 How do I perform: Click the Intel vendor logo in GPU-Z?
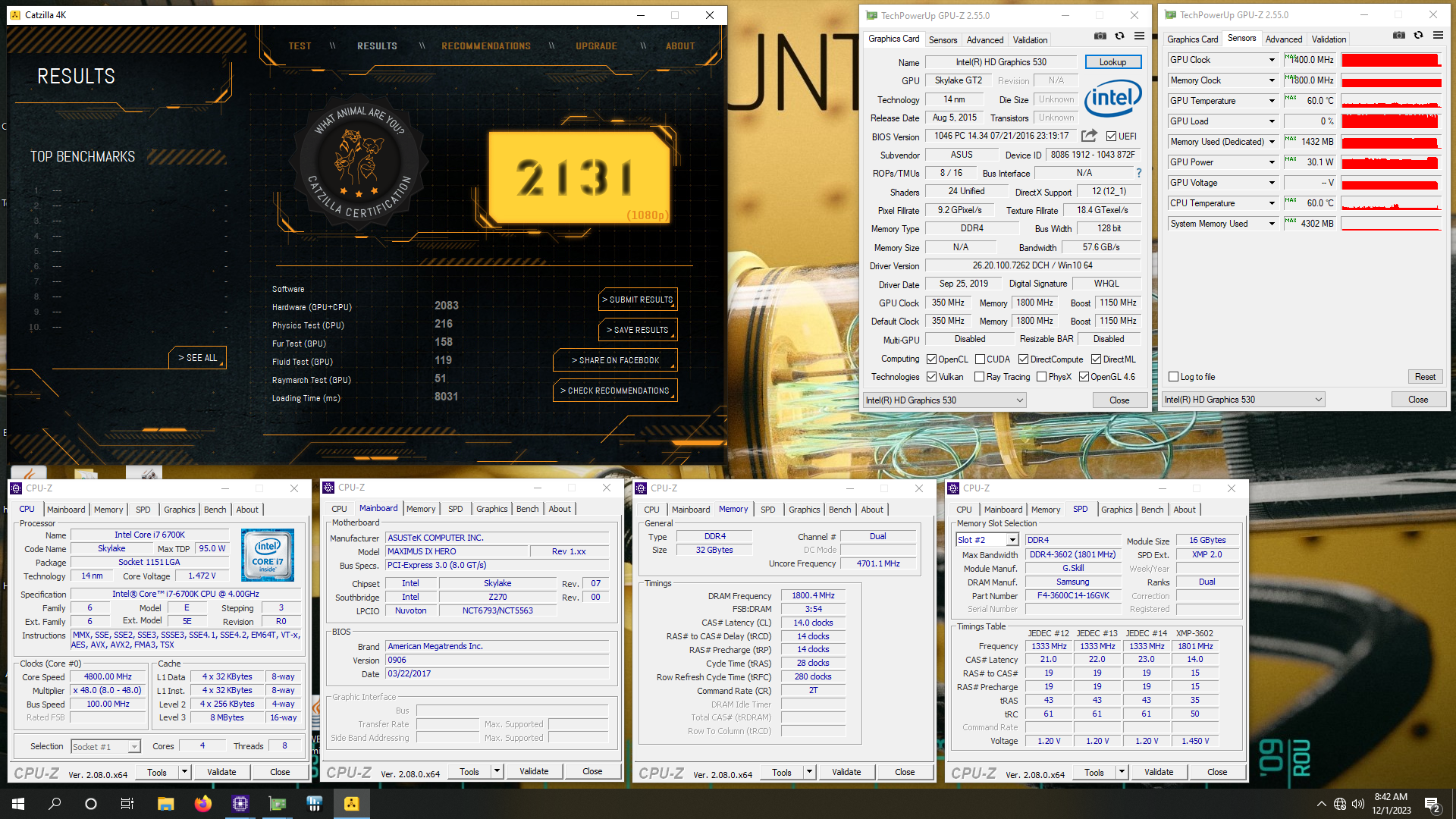1112,98
